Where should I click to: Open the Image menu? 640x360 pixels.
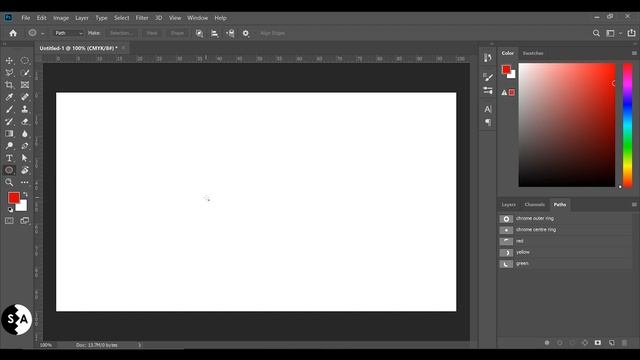[61, 18]
